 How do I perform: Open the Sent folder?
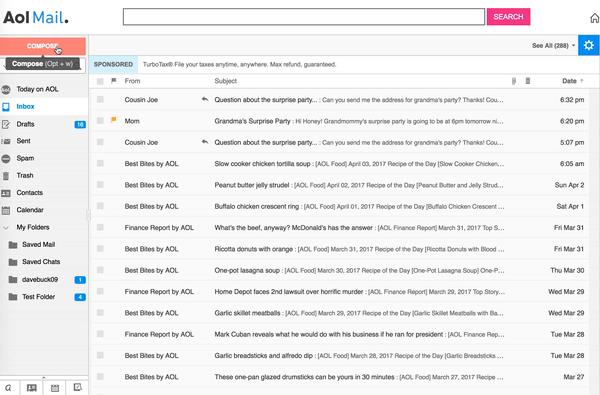pos(23,141)
